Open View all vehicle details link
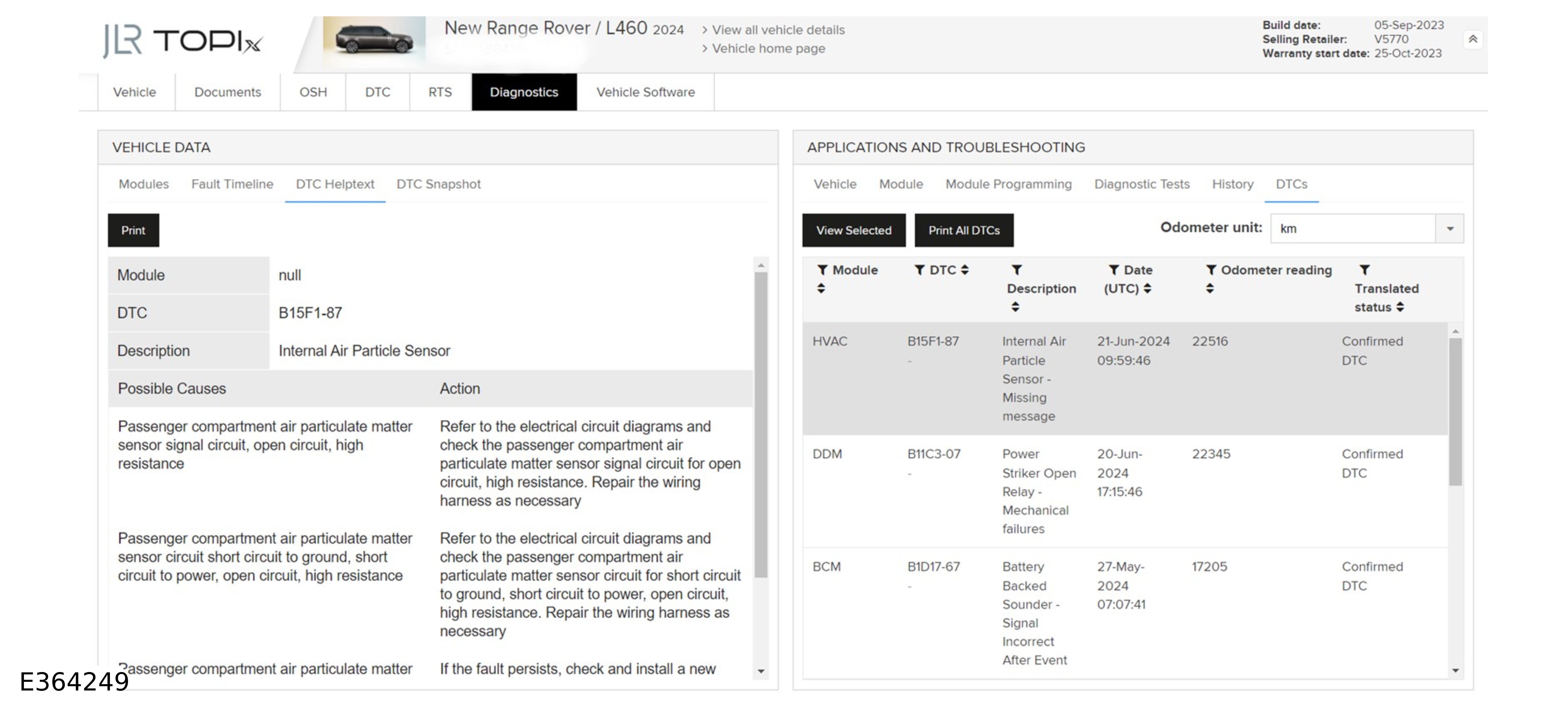This screenshot has height=709, width=1568. click(778, 30)
